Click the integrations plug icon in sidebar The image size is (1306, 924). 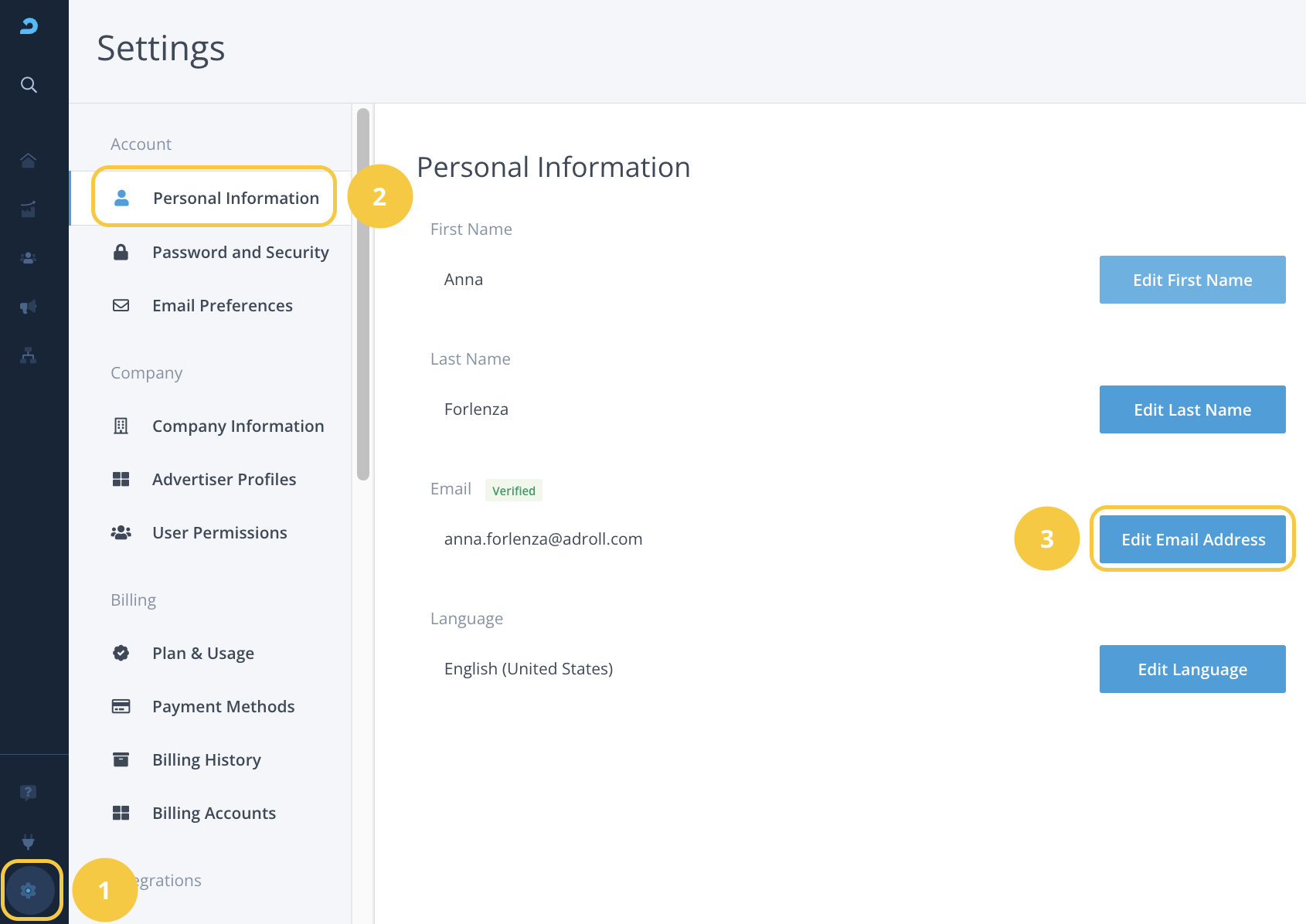coord(29,841)
